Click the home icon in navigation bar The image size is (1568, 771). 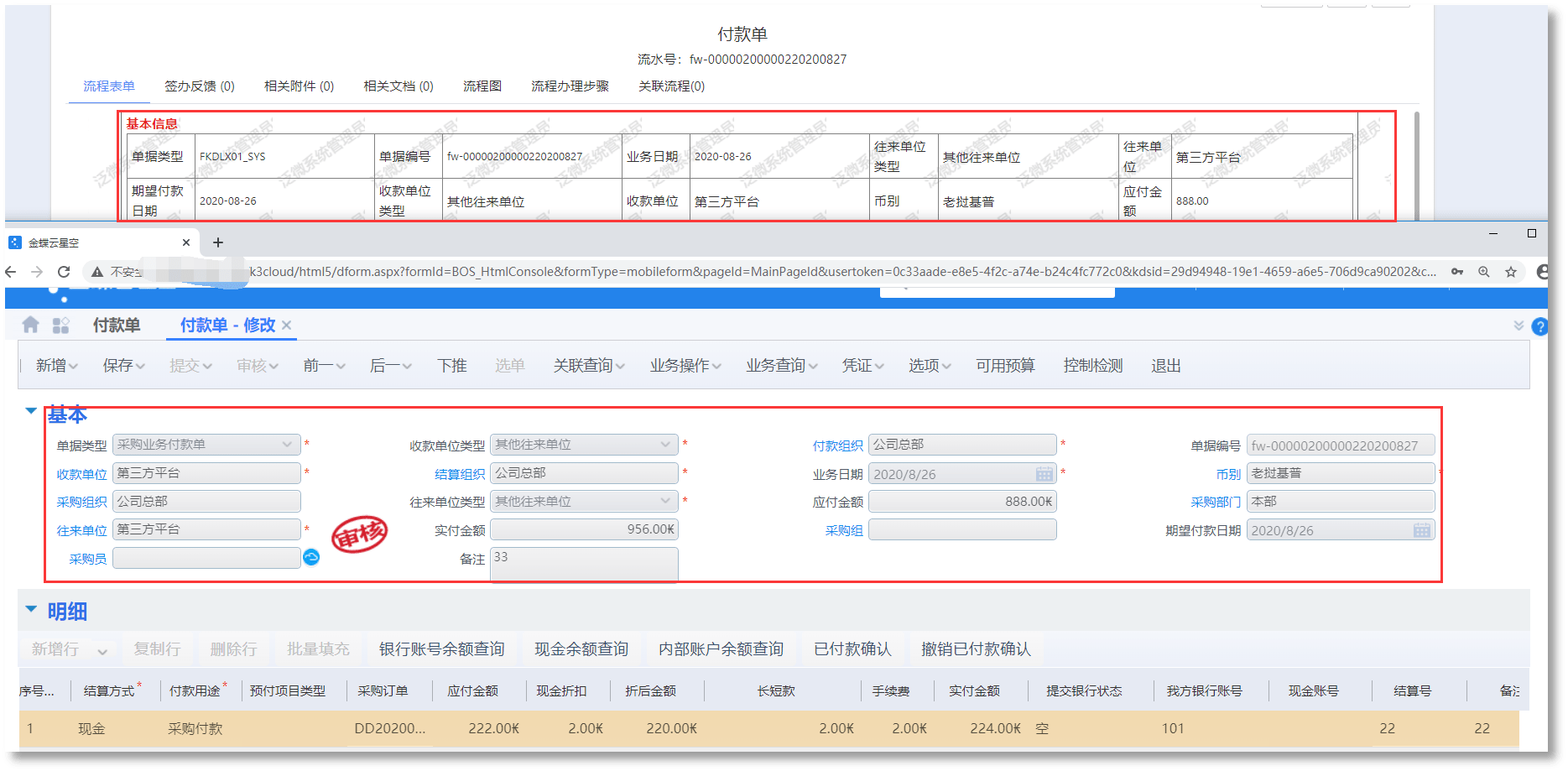30,325
